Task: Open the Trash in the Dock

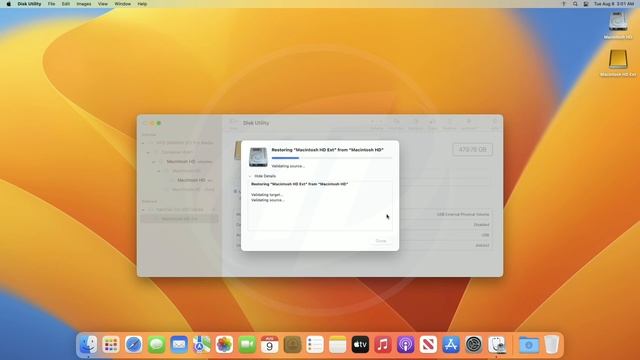Action: click(x=551, y=345)
